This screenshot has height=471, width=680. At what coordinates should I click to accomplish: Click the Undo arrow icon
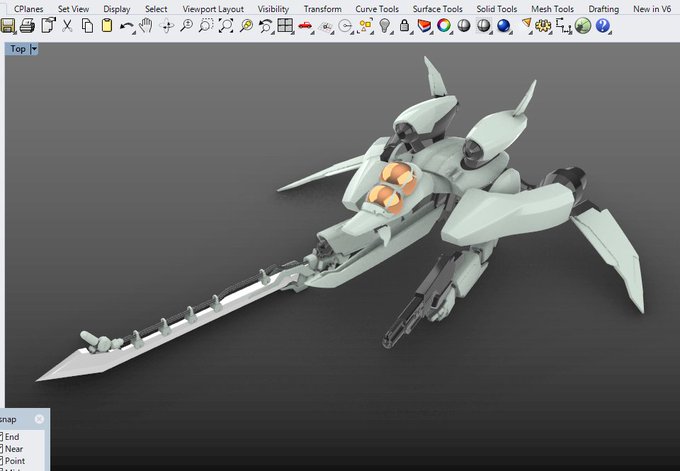point(127,26)
